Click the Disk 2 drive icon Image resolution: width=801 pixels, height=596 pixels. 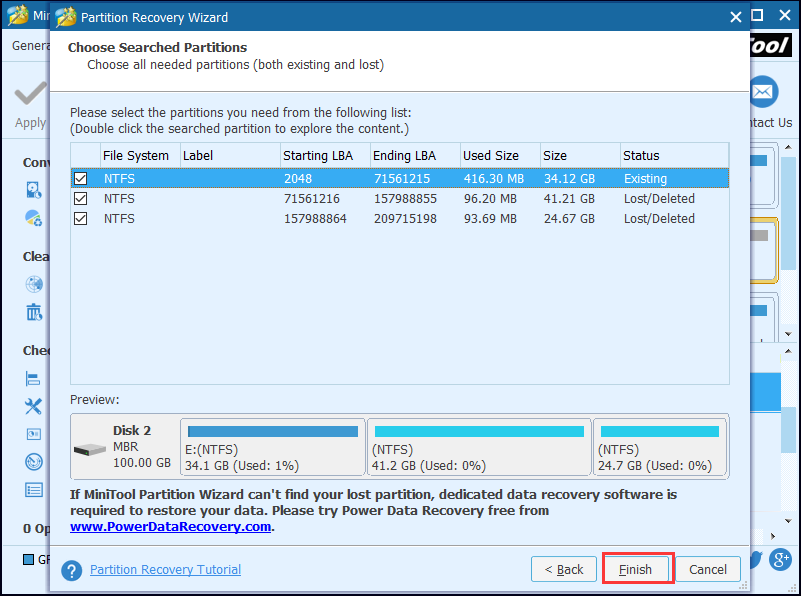90,449
